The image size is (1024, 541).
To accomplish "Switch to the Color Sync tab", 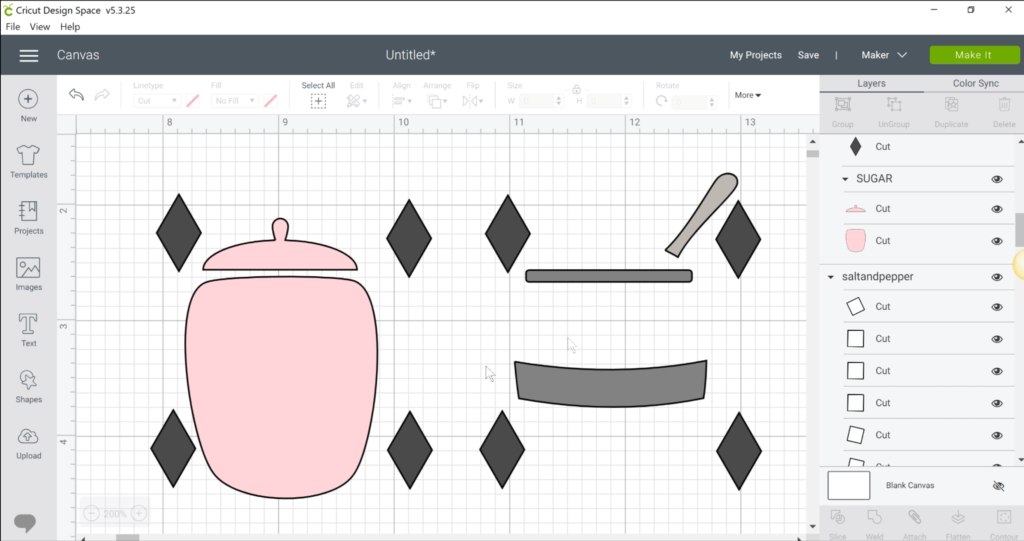I will 975,84.
